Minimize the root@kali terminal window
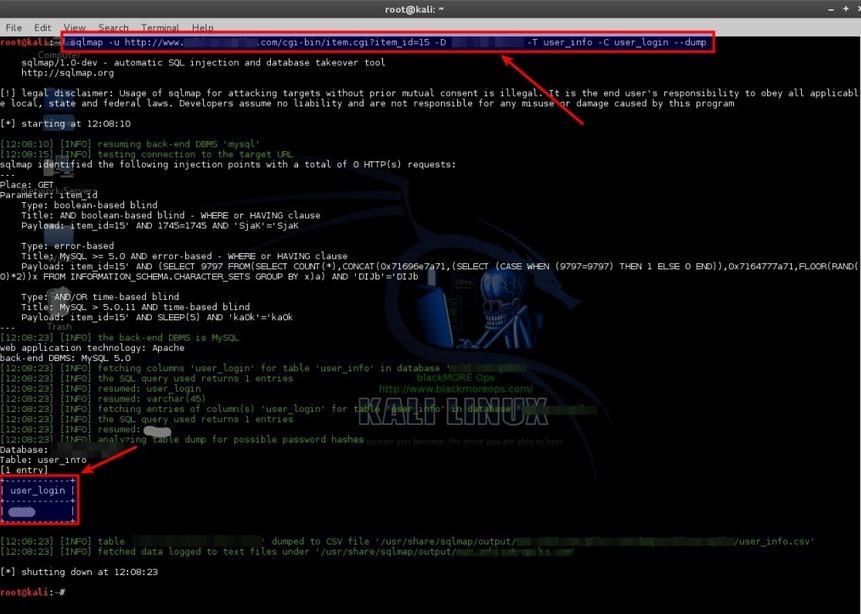 (x=831, y=9)
